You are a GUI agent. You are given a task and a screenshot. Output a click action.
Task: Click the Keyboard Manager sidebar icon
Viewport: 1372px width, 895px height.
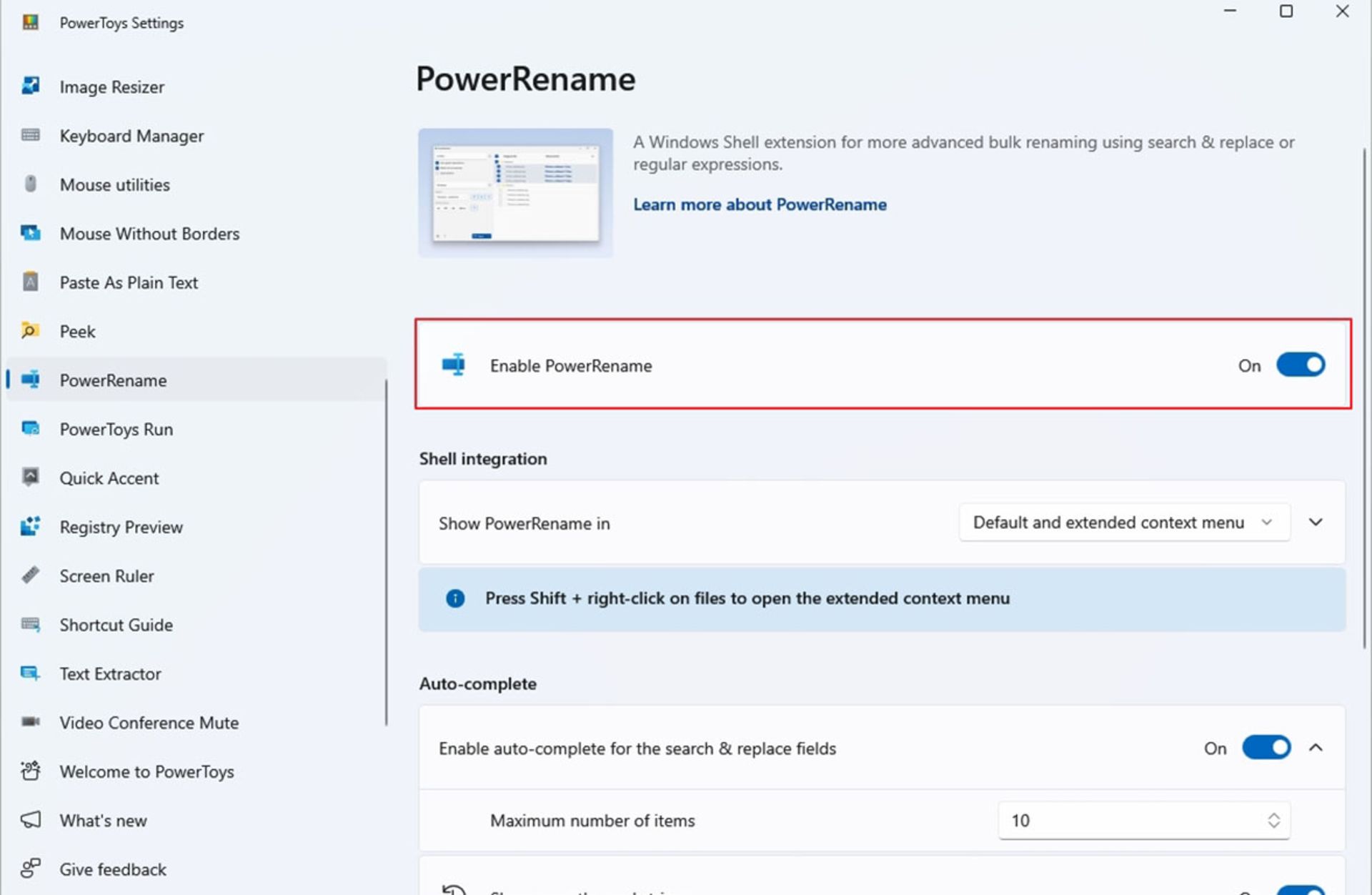(x=30, y=135)
